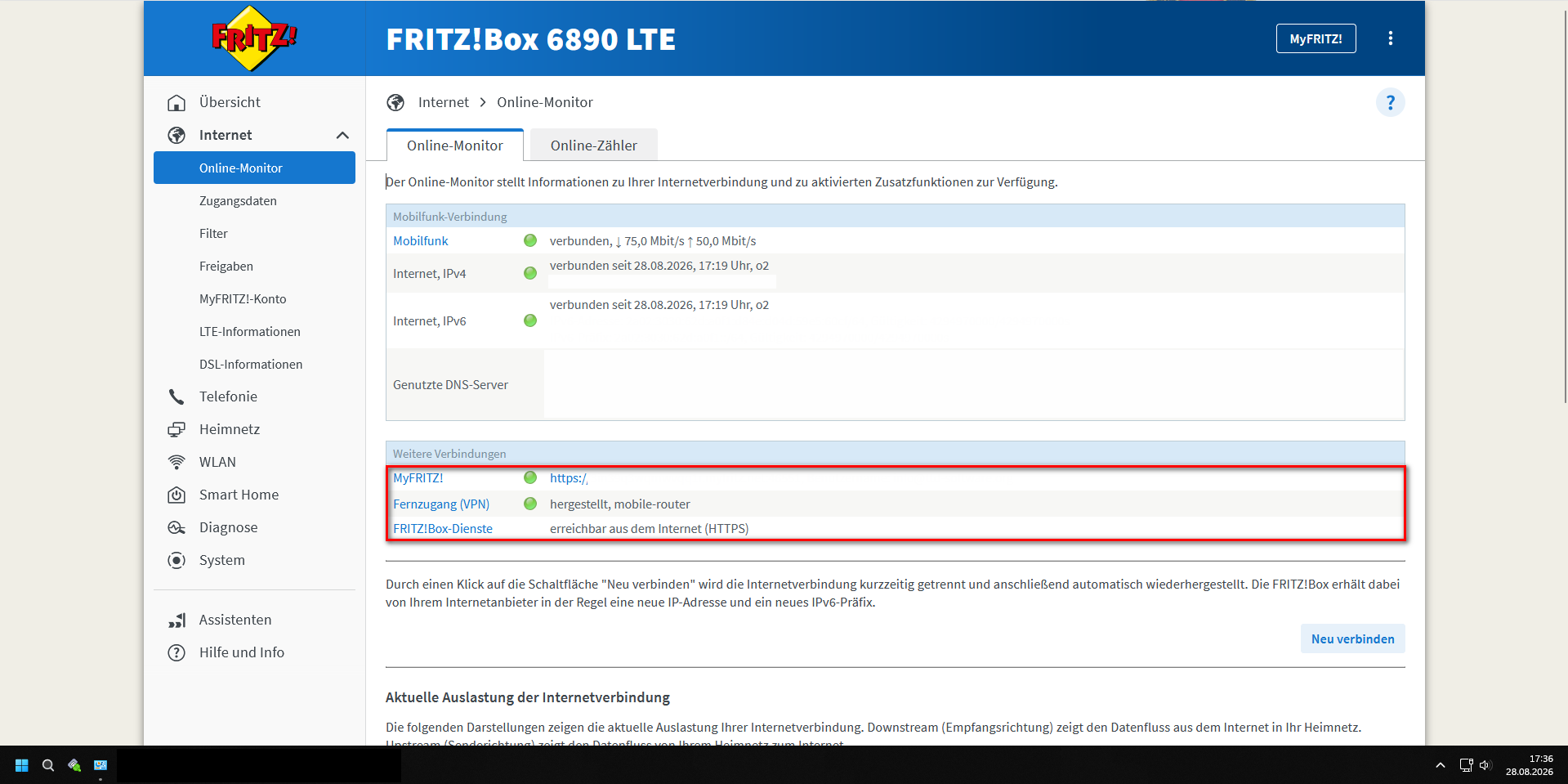Image resolution: width=1568 pixels, height=784 pixels.
Task: Open Diagnose menu entry
Action: coord(228,527)
